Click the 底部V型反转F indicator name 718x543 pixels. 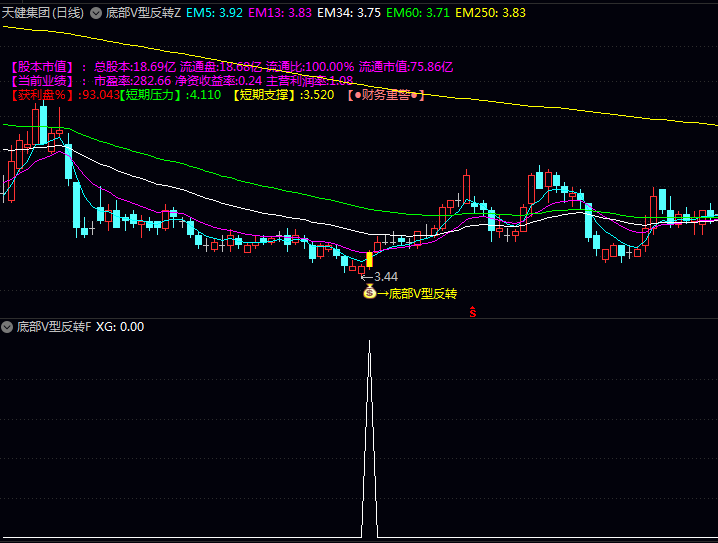[54, 327]
